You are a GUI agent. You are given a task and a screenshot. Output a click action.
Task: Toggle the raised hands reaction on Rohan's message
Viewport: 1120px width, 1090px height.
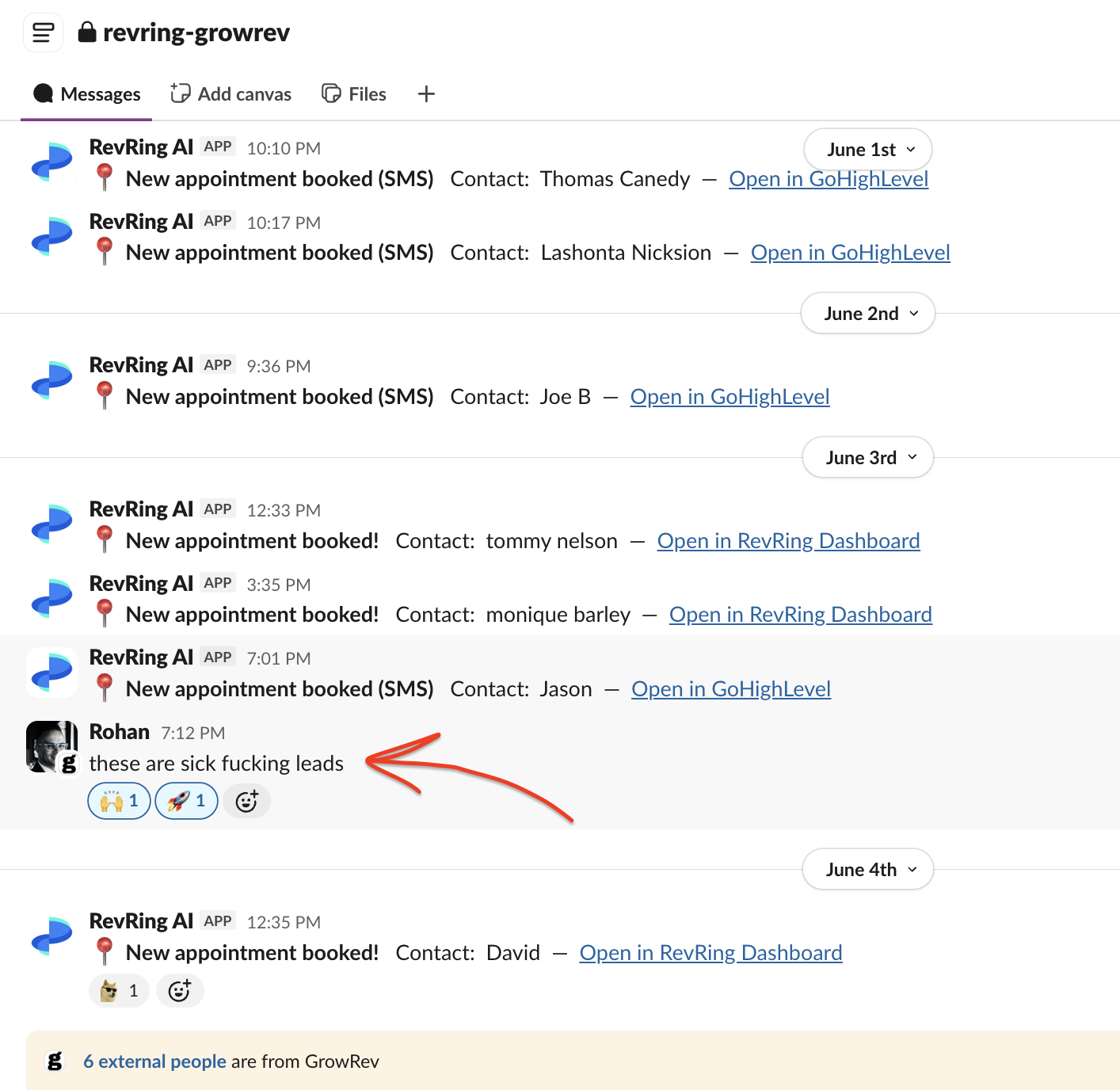(118, 801)
